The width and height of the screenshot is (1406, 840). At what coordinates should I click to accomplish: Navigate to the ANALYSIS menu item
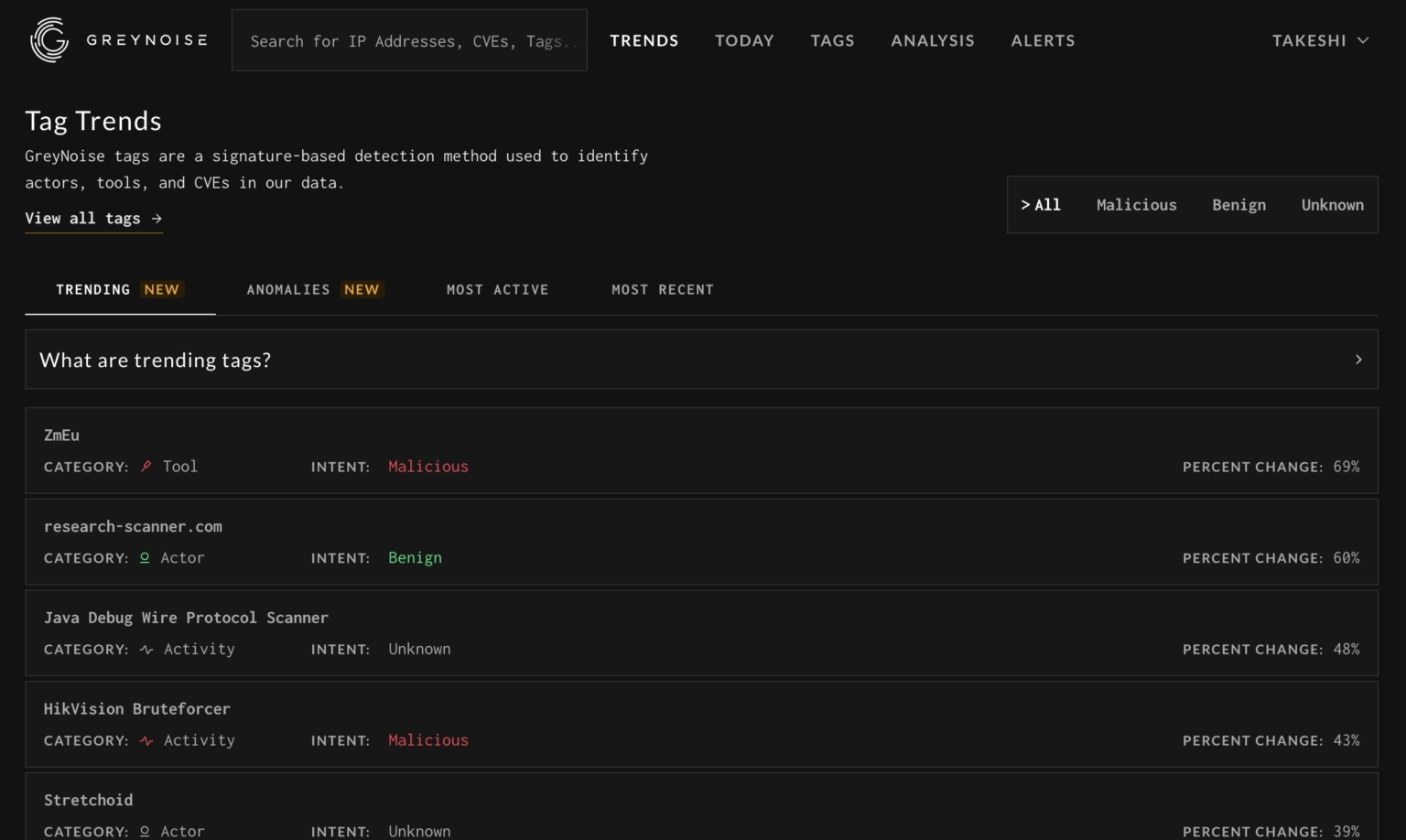pyautogui.click(x=932, y=40)
